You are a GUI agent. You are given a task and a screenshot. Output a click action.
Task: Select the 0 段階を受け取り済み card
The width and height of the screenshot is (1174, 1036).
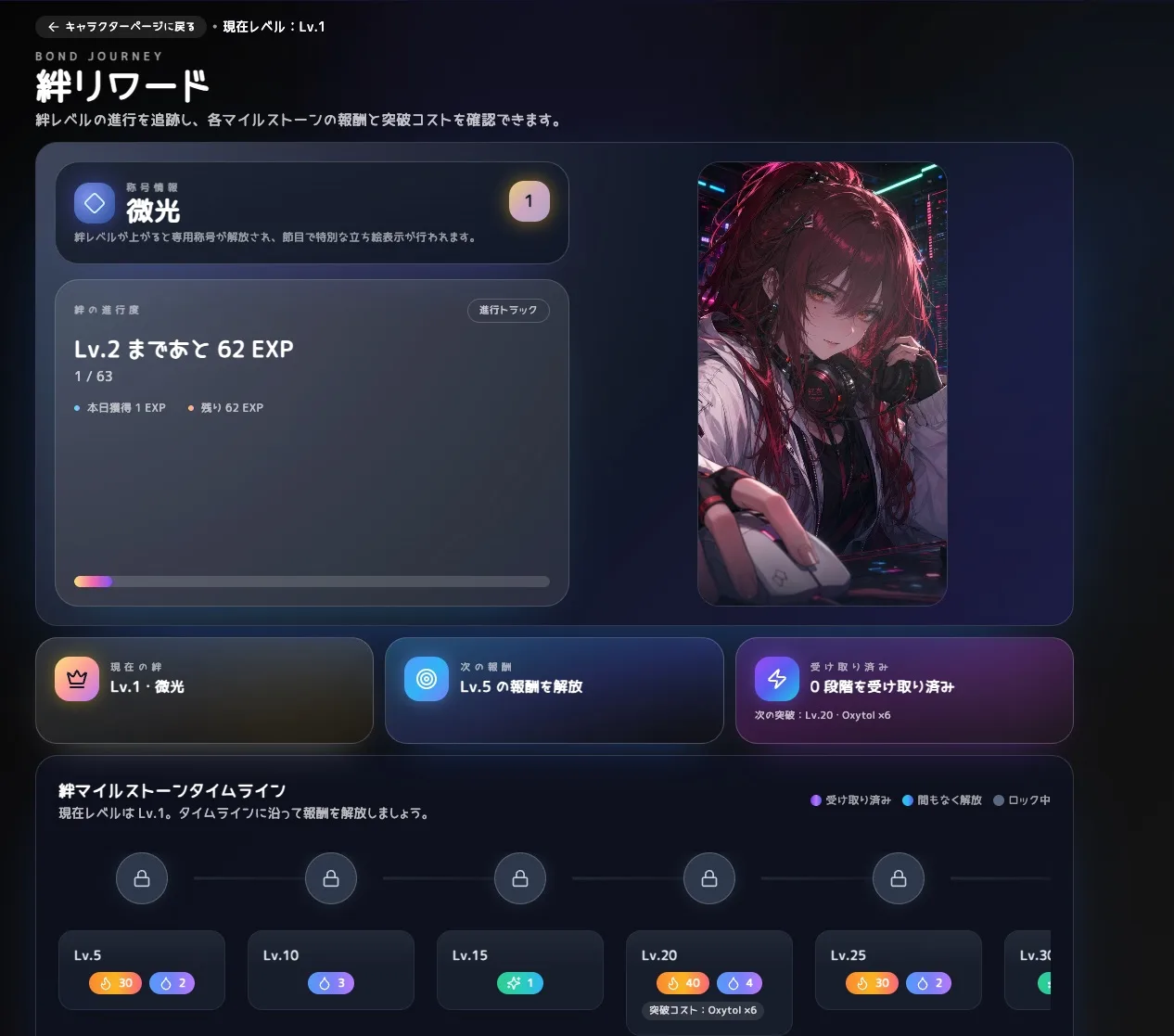click(904, 690)
